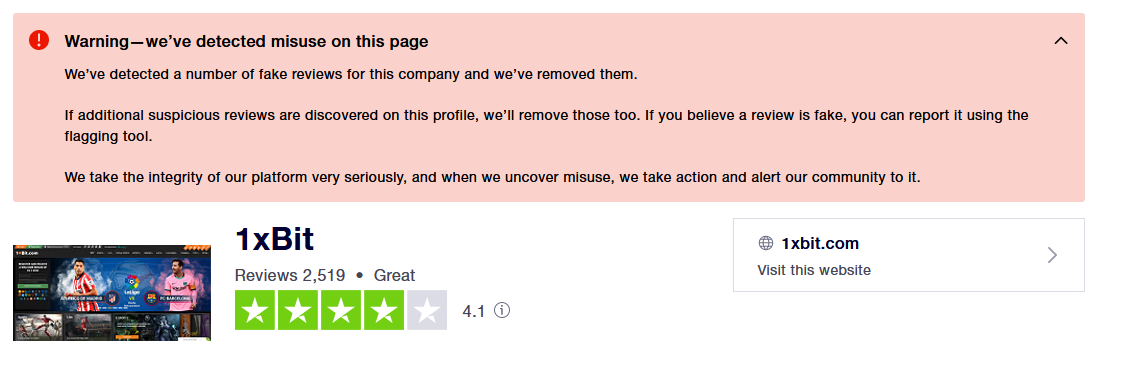Click the second green rating star

(298, 310)
